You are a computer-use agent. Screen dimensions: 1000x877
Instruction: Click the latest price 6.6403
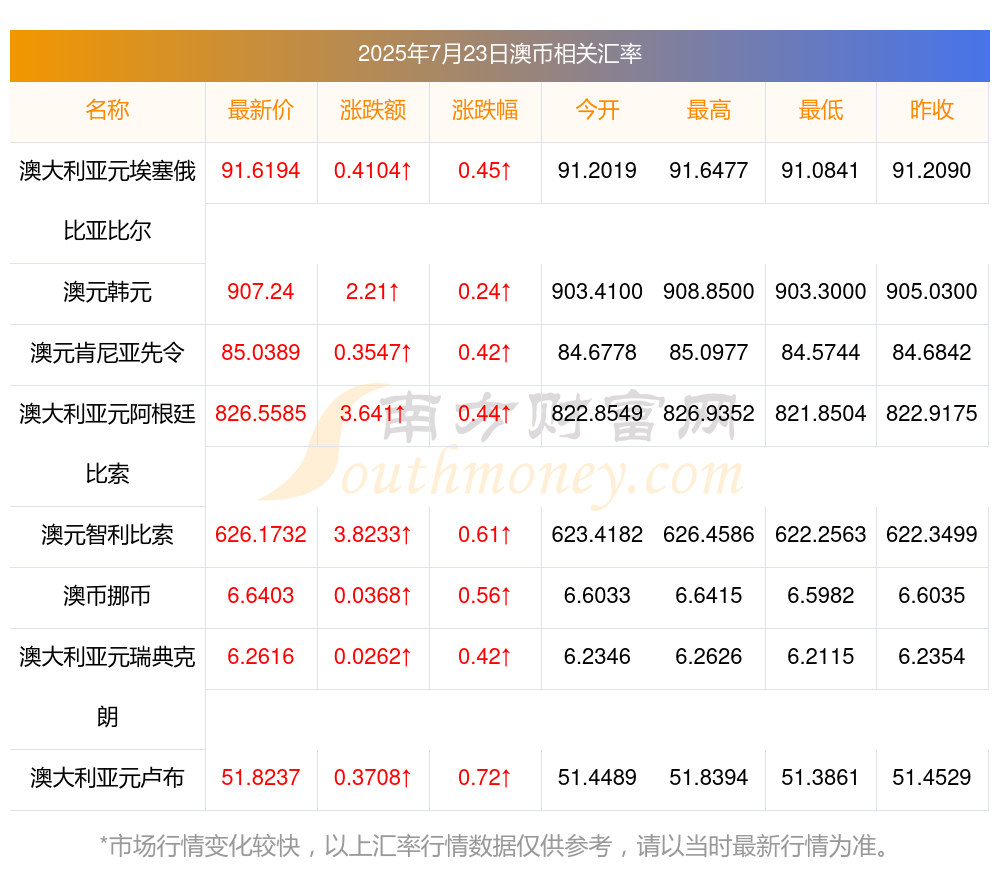261,596
